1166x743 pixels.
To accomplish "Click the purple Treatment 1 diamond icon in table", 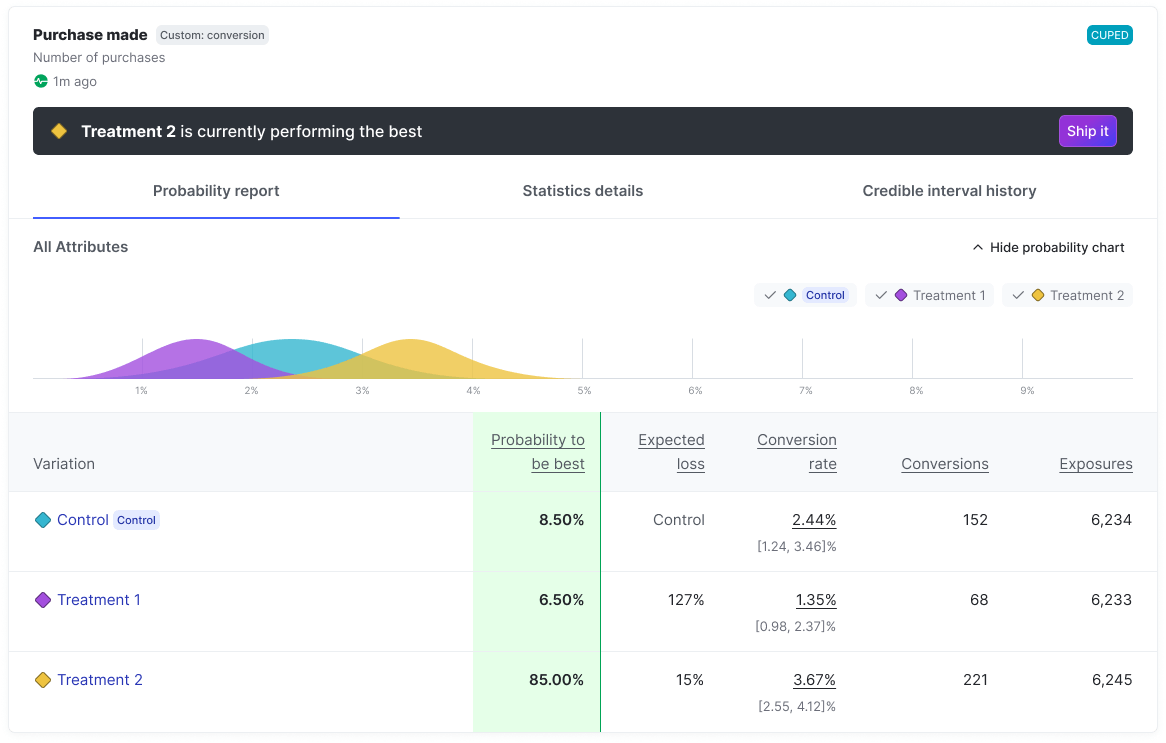I will tap(43, 600).
